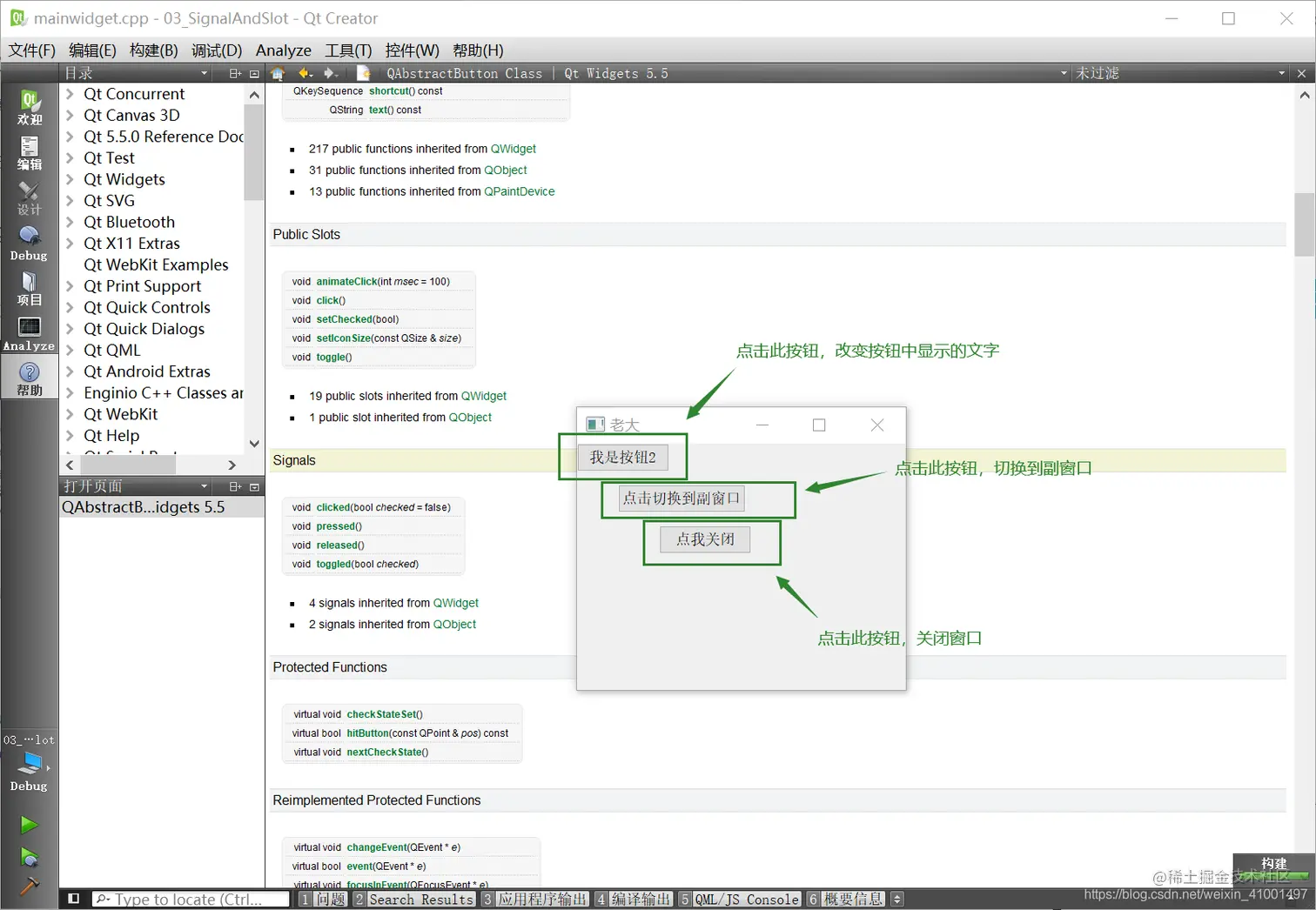Show the 4 编译输出 pane

click(x=634, y=900)
